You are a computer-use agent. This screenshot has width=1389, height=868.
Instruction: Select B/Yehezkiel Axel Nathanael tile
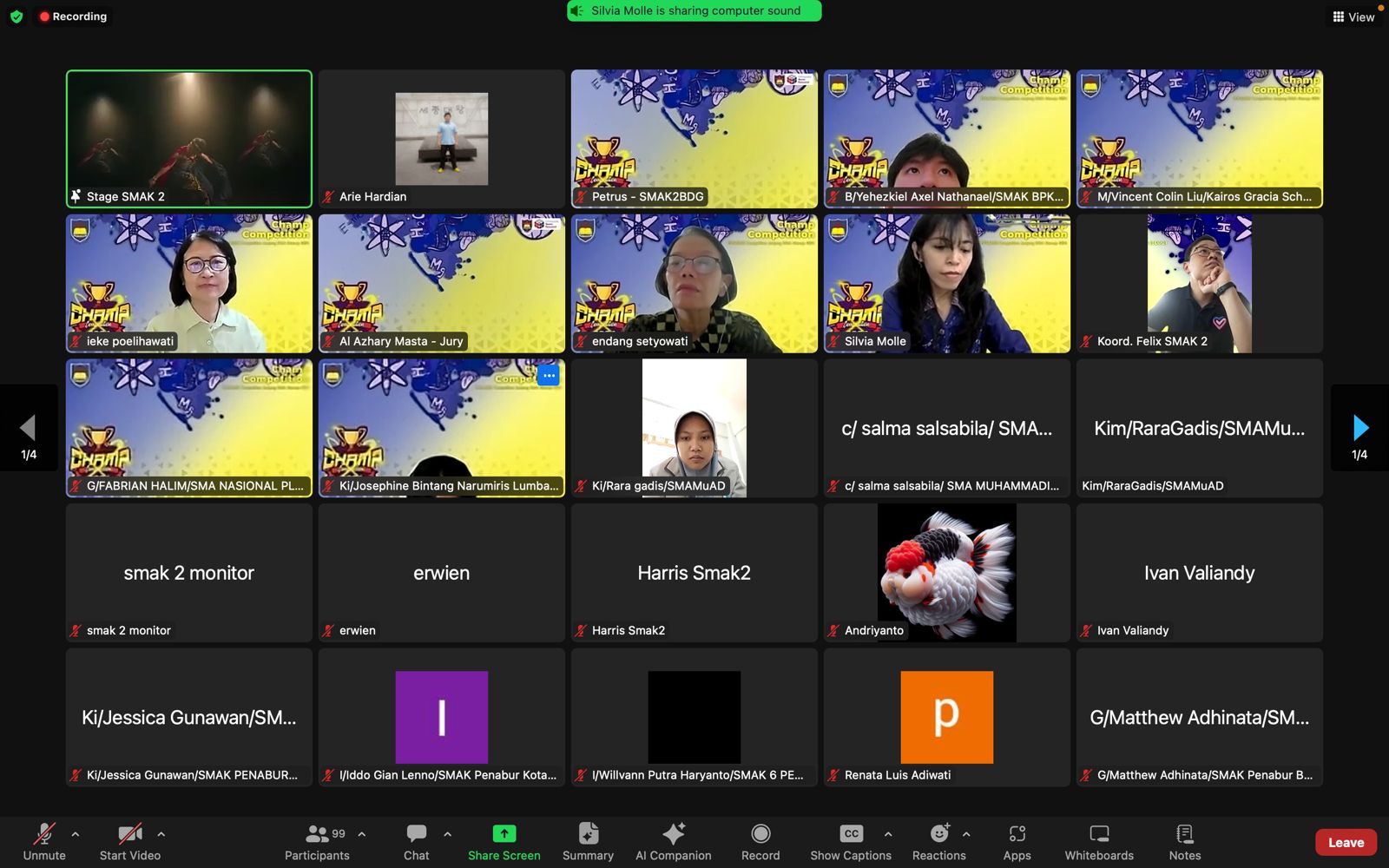(x=947, y=139)
